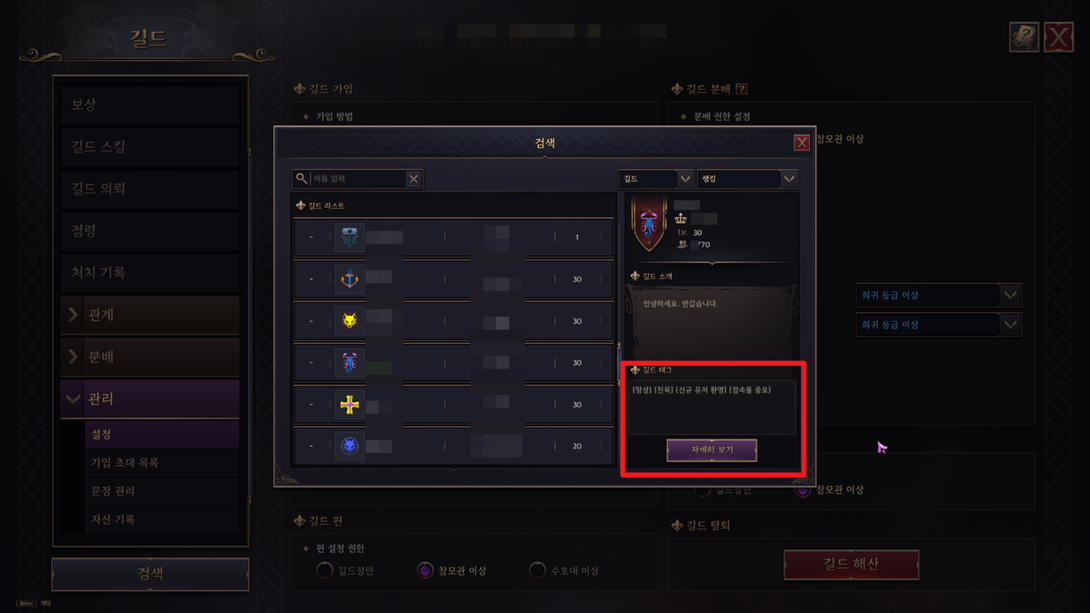This screenshot has width=1090, height=613.
Task: Click the yellow cross guild emblem
Action: 349,404
